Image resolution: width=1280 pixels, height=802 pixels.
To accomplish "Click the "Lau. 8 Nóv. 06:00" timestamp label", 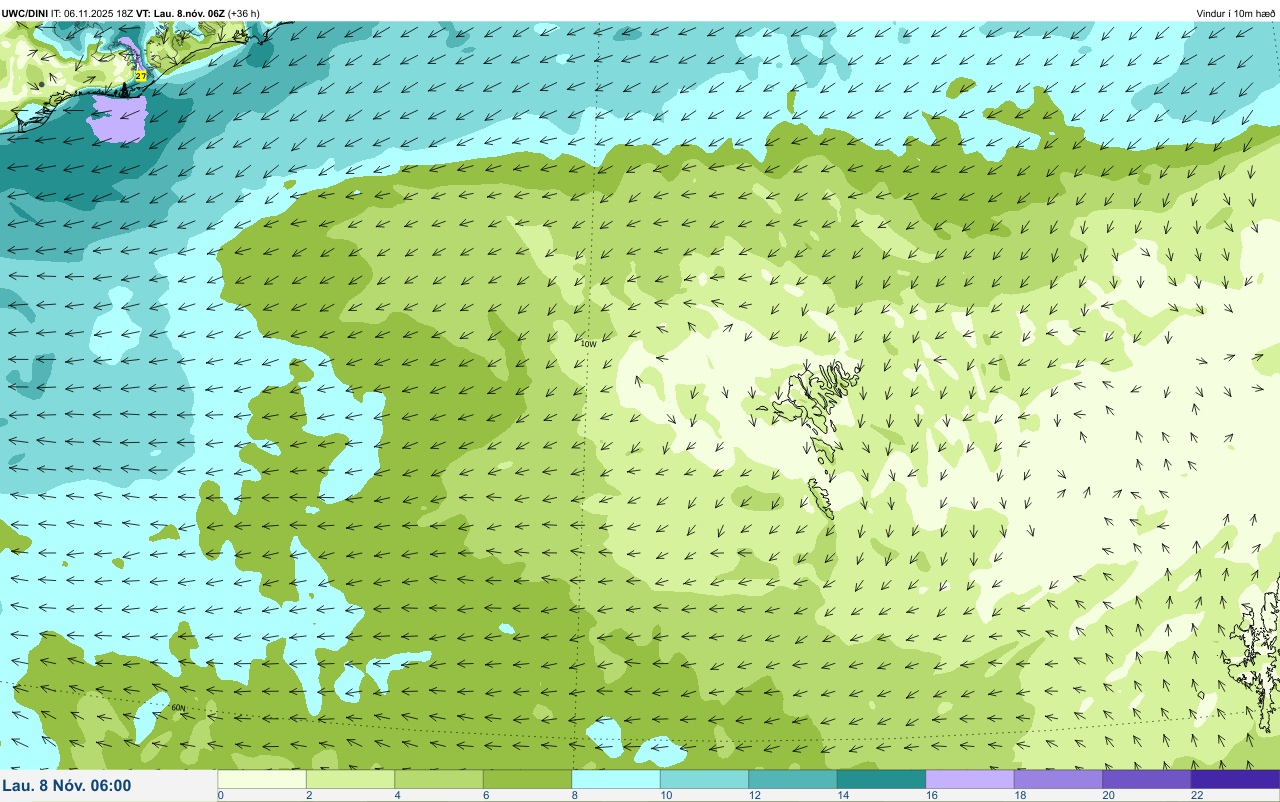I will (67, 786).
